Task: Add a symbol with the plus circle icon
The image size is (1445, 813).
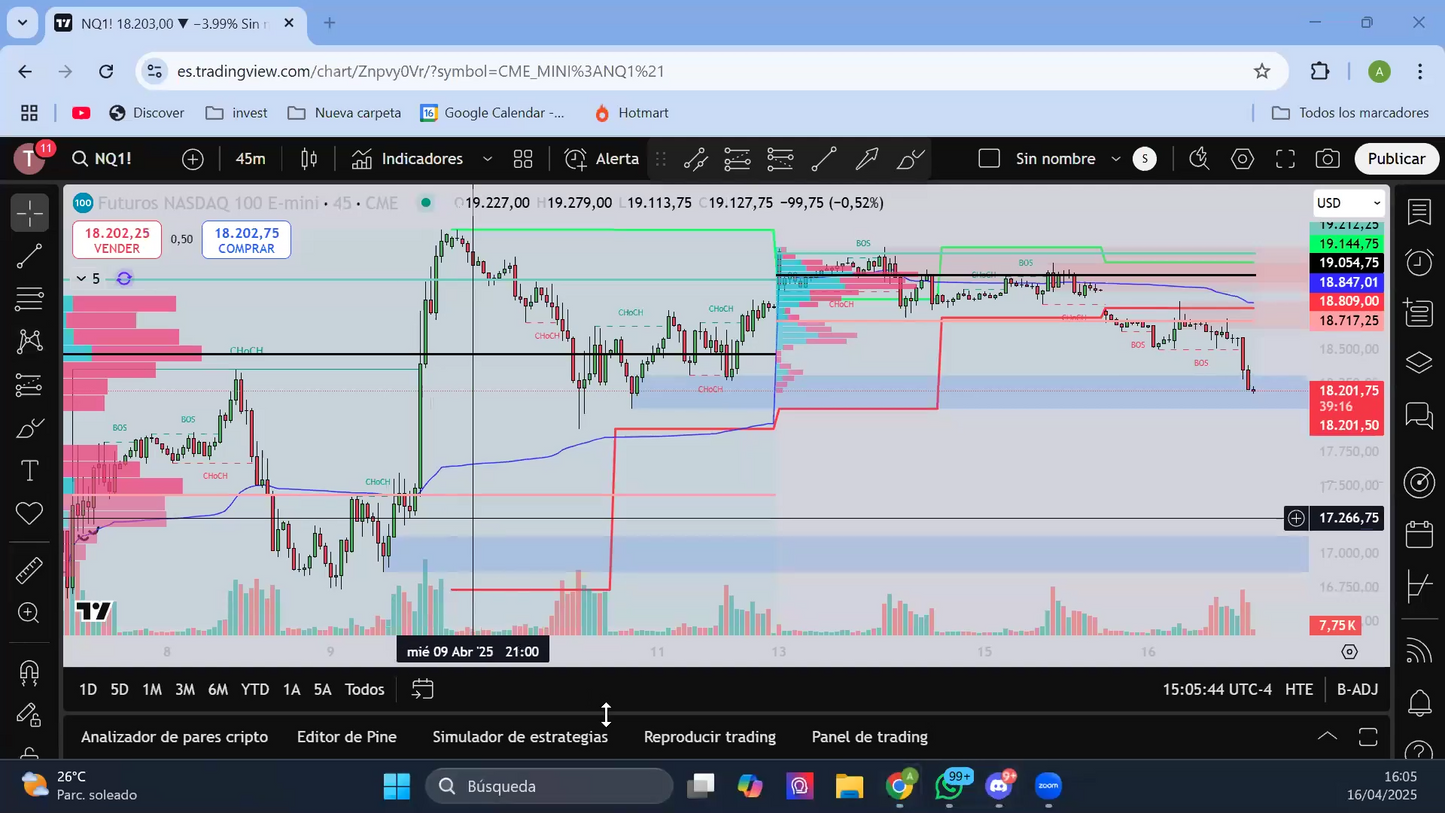Action: coord(193,159)
